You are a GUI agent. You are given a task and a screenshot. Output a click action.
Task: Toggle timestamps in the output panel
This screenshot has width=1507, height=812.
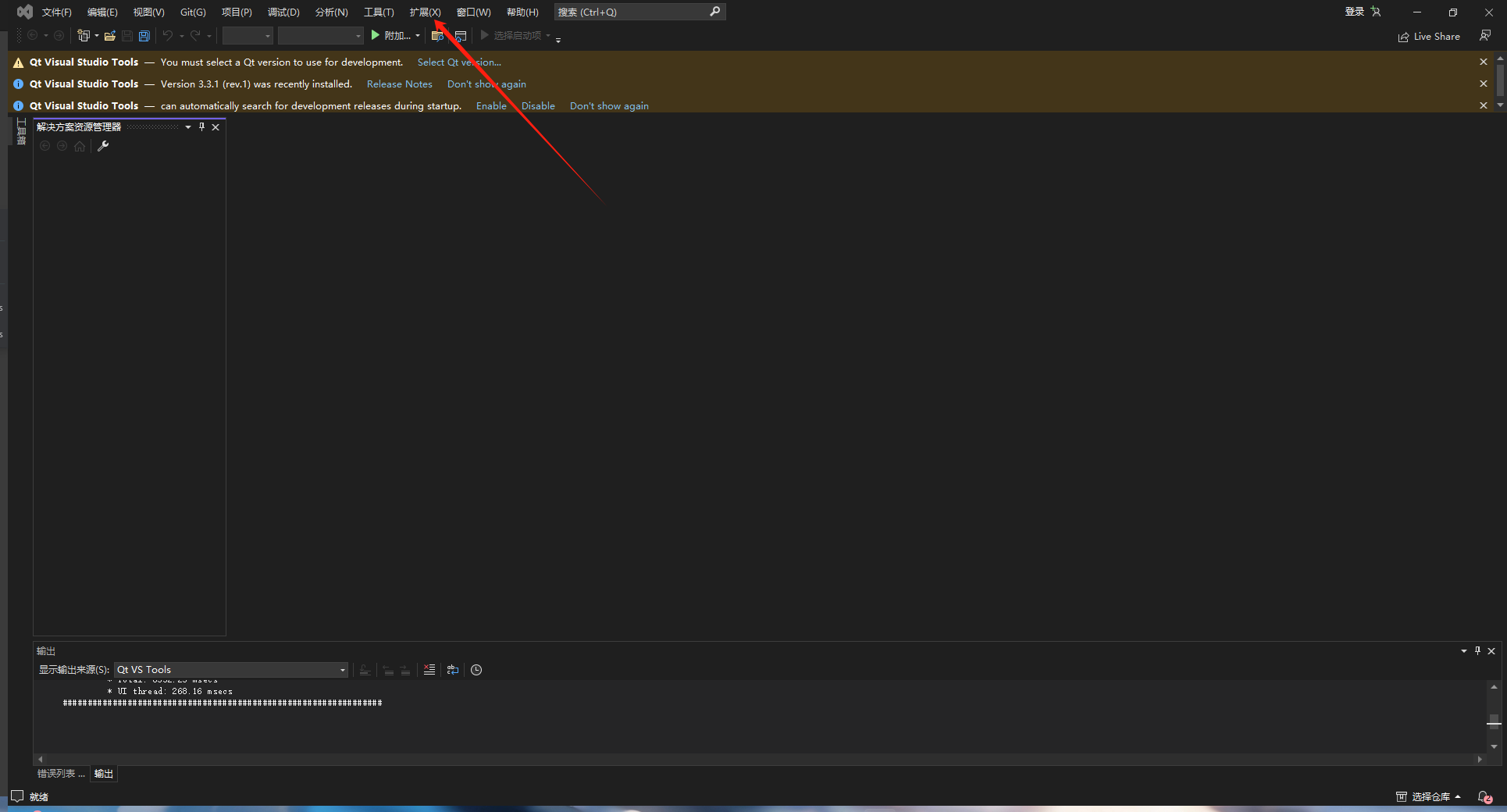[x=476, y=670]
